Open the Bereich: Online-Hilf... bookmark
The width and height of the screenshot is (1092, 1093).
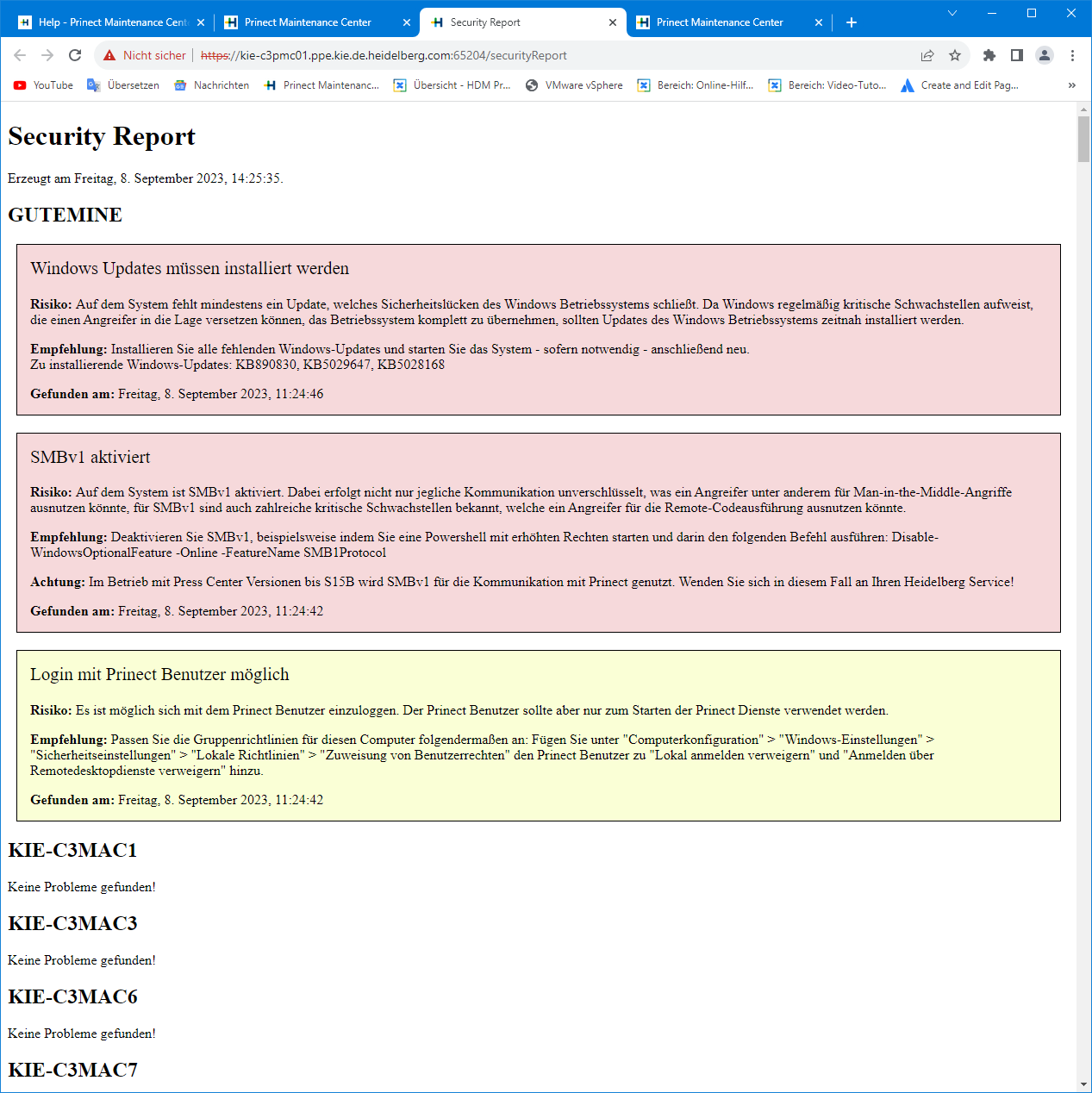pos(695,85)
